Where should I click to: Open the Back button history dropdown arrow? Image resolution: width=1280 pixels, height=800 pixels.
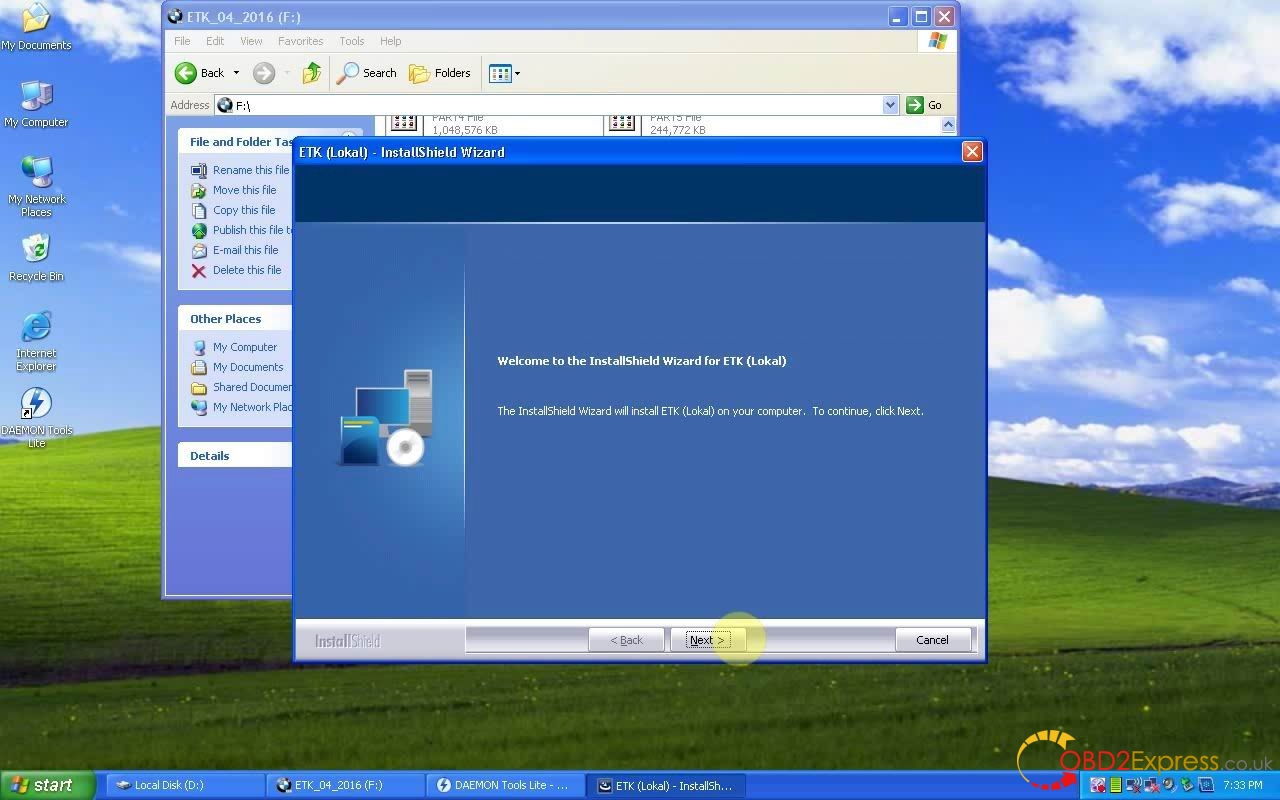tap(237, 73)
